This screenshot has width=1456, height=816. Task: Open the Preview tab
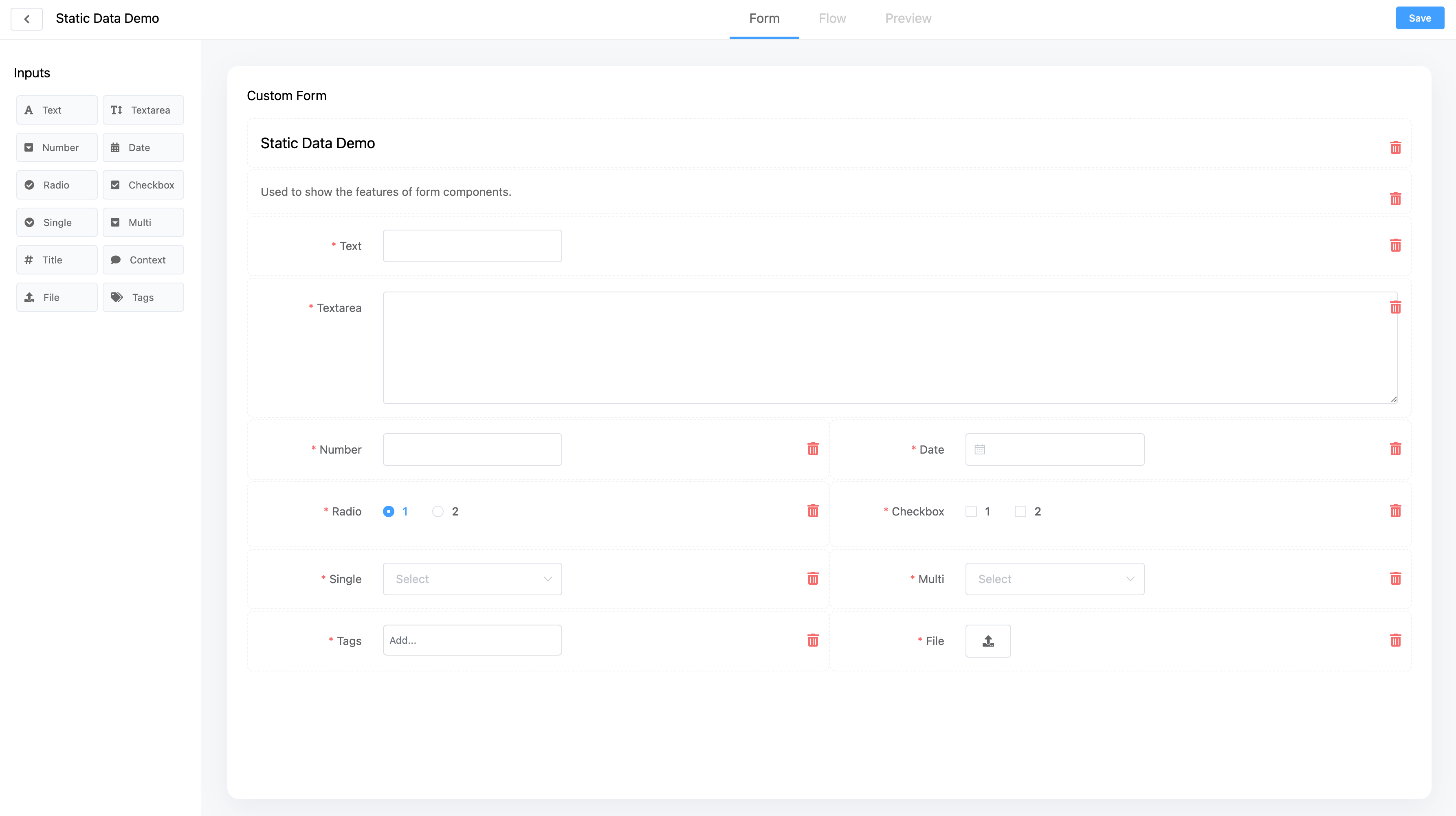point(908,19)
